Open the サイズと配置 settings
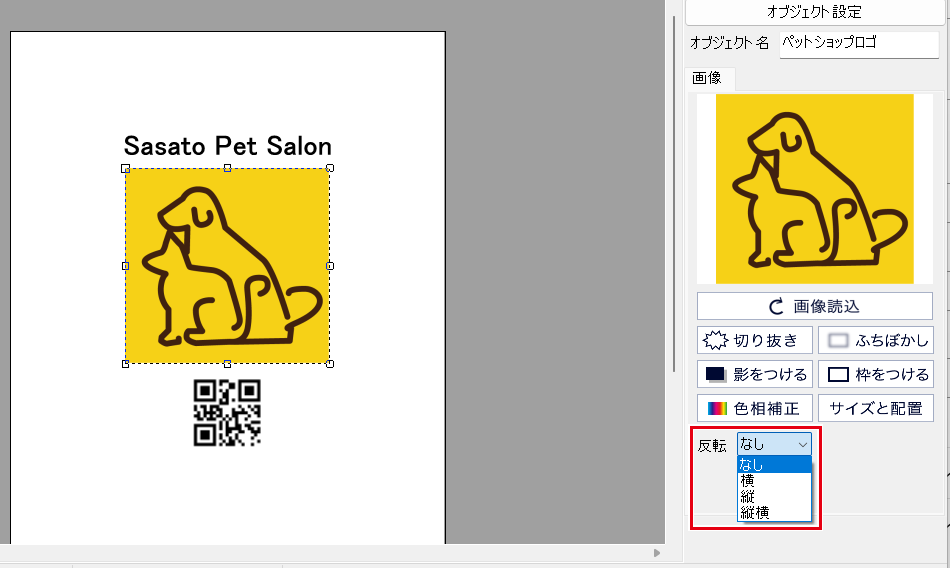The height and width of the screenshot is (568, 950). pos(875,408)
